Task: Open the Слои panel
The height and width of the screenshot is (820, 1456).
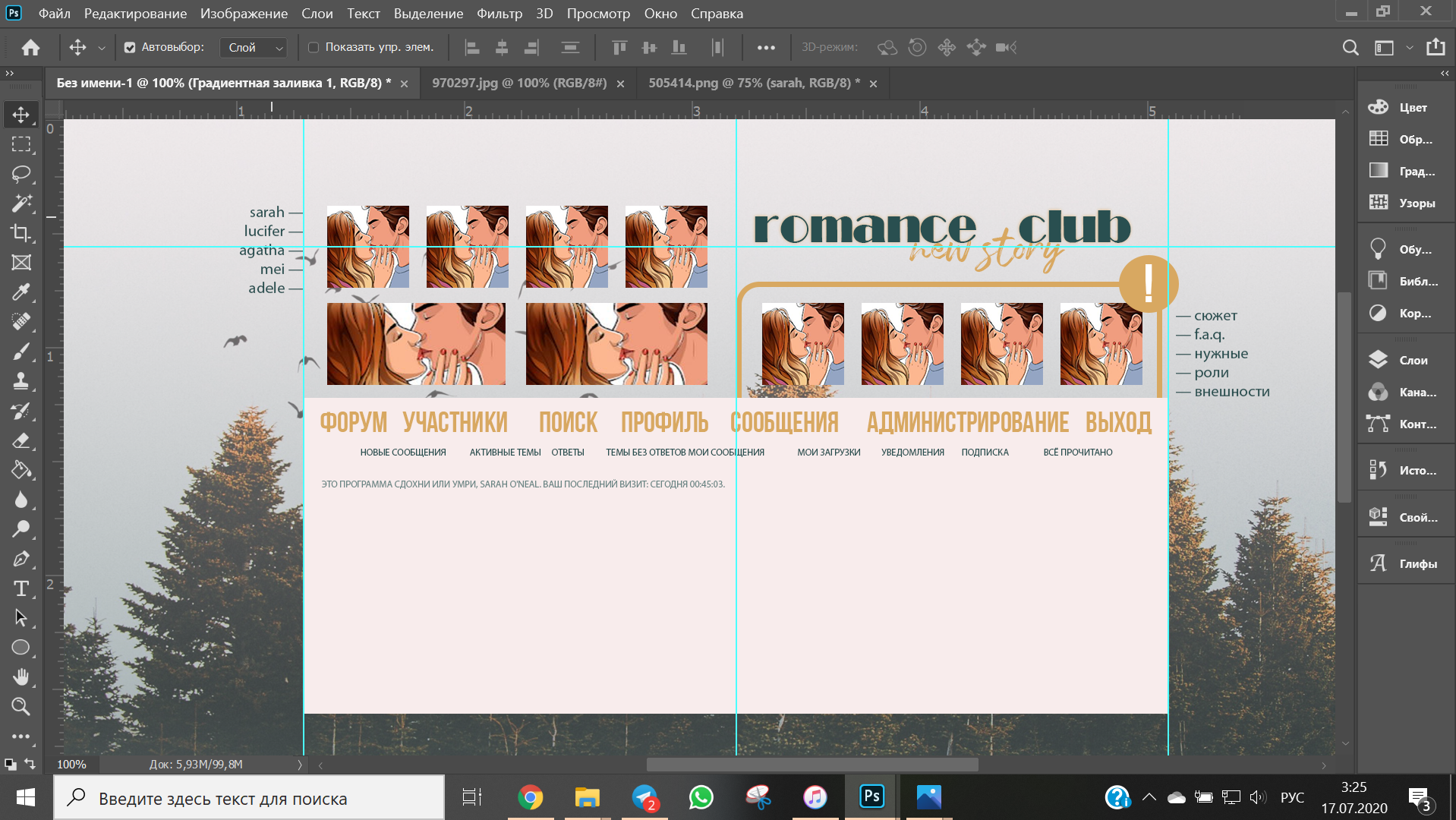Action: tap(1405, 360)
